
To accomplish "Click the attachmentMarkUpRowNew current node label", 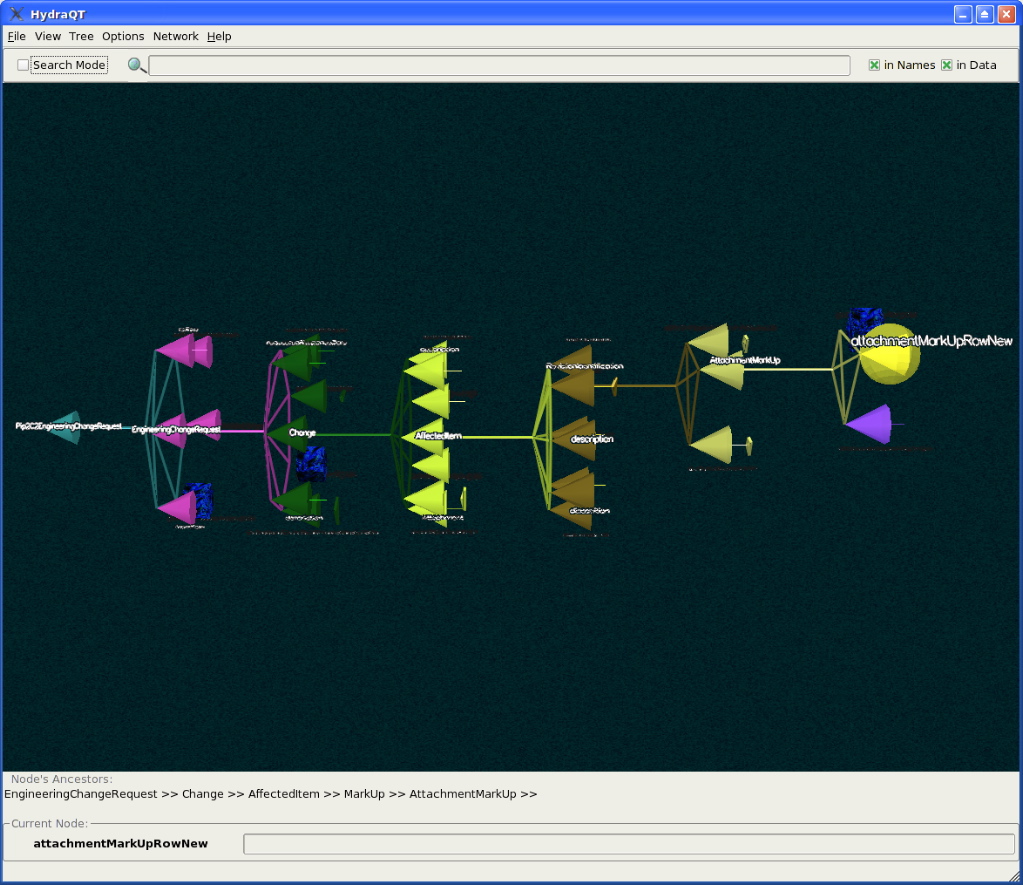I will (x=121, y=844).
